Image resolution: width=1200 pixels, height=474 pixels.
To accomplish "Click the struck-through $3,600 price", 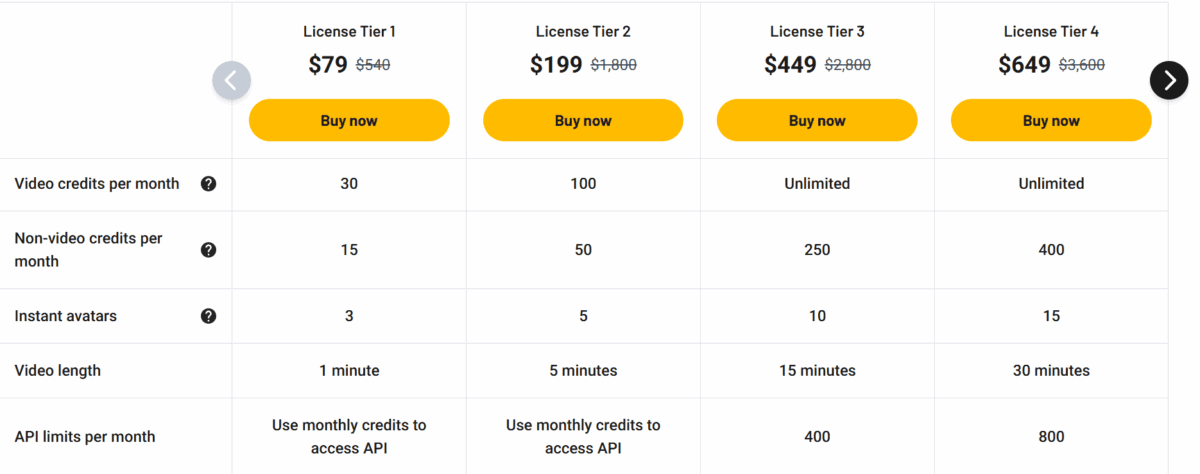I will [x=1081, y=66].
